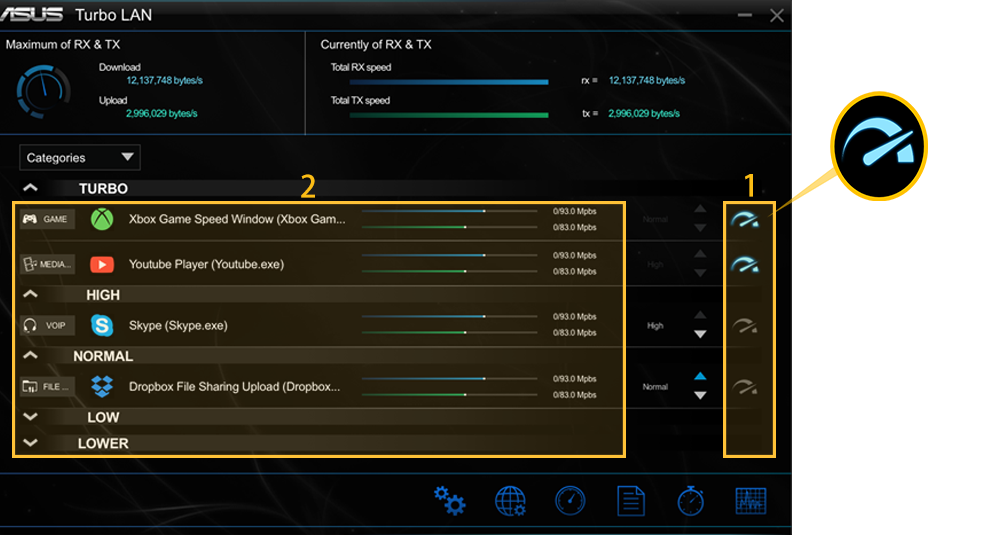
Task: Click the globe network icon
Action: click(x=510, y=500)
